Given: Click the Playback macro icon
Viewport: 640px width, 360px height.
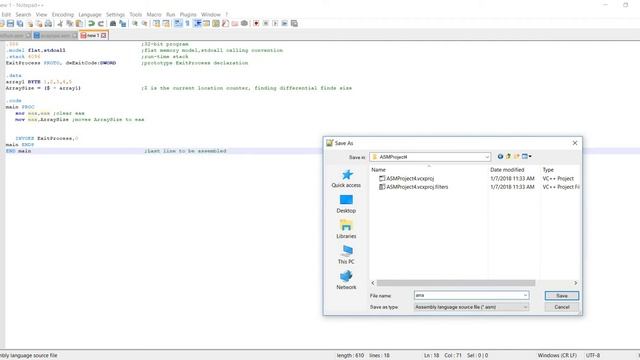Looking at the screenshot, I should (275, 24).
